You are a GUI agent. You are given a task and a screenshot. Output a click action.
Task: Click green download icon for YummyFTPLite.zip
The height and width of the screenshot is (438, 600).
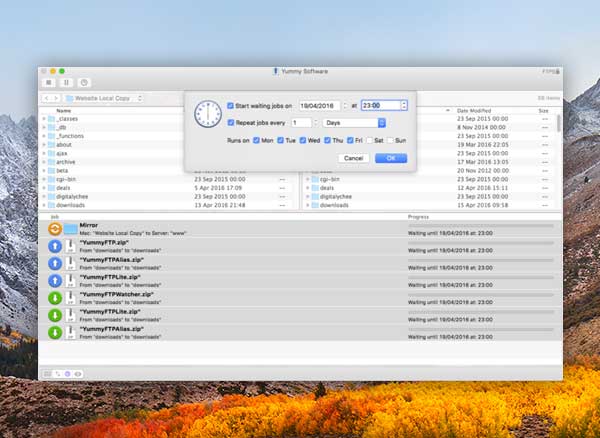click(x=55, y=315)
